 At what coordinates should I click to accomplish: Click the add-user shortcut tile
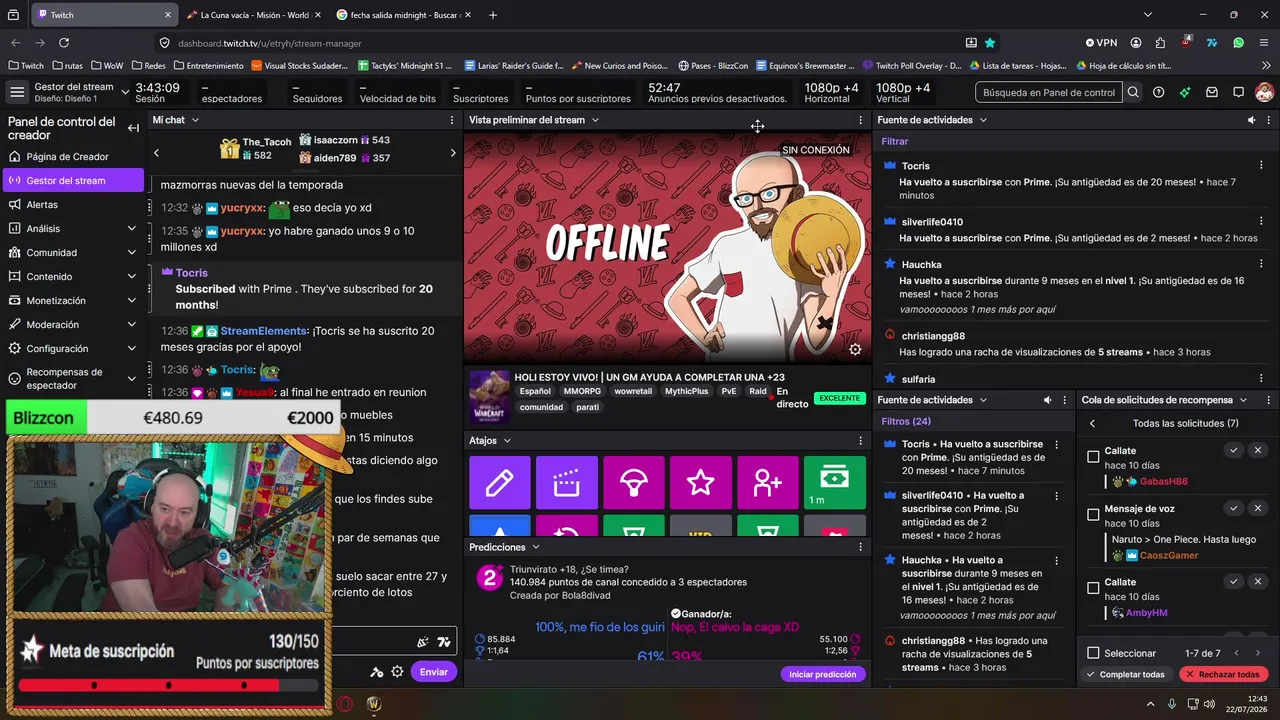(768, 483)
